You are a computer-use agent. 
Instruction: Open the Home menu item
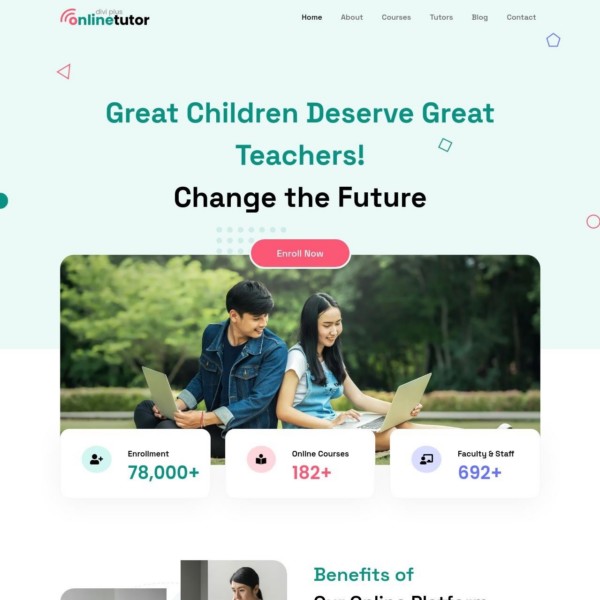pos(311,17)
